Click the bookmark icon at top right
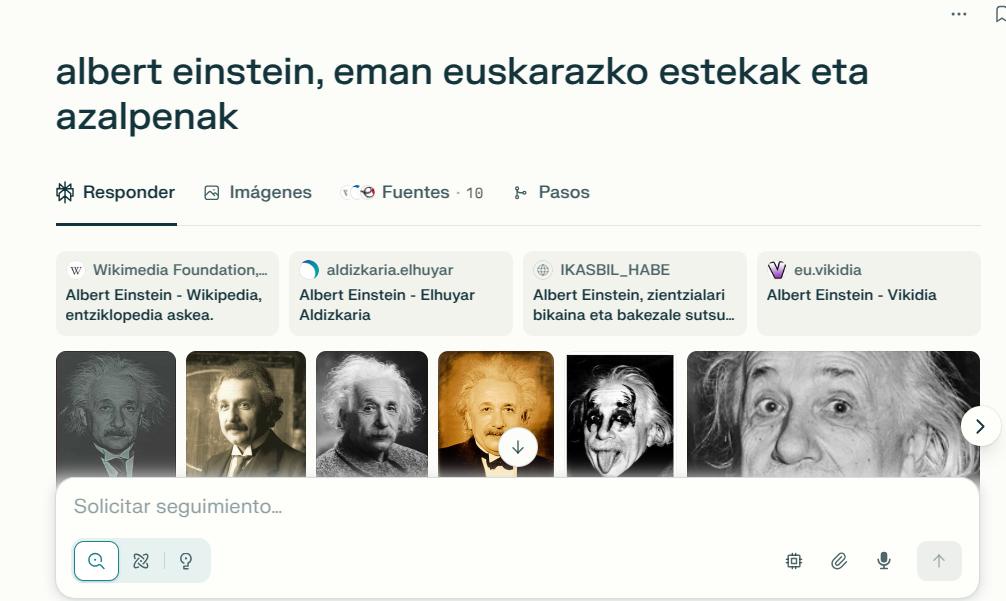Image resolution: width=1006 pixels, height=601 pixels. (1000, 14)
